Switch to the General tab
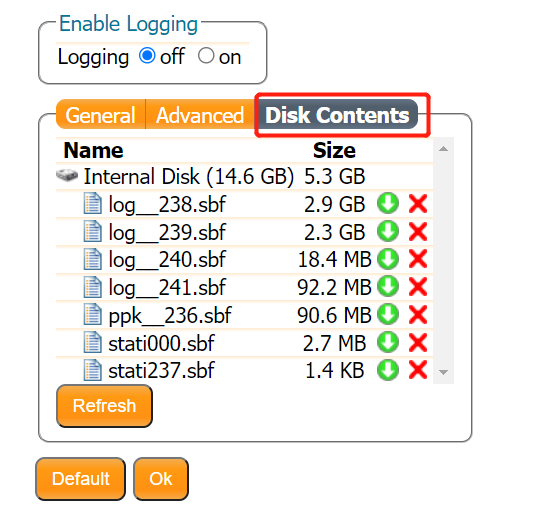This screenshot has width=547, height=514. 101,114
